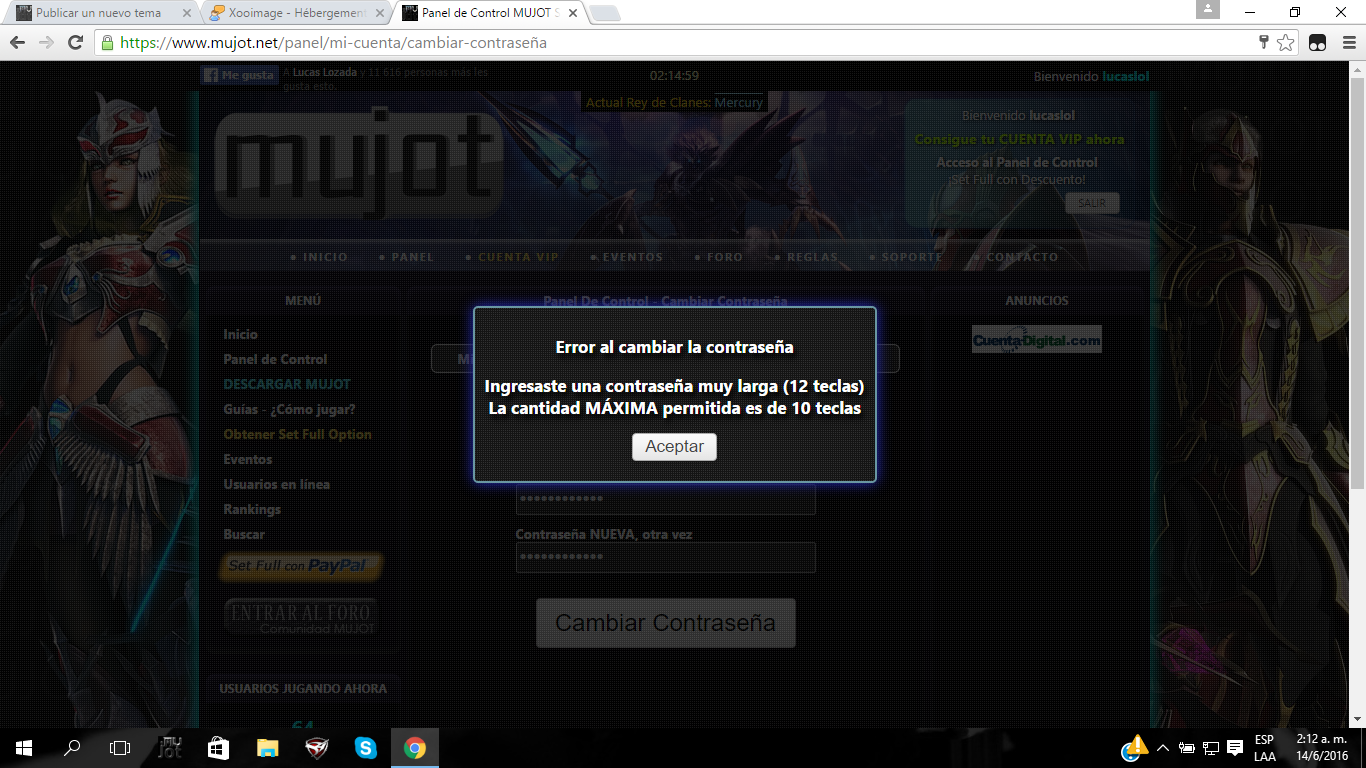The image size is (1366, 768).
Task: Open Skype from the taskbar
Action: click(x=365, y=748)
